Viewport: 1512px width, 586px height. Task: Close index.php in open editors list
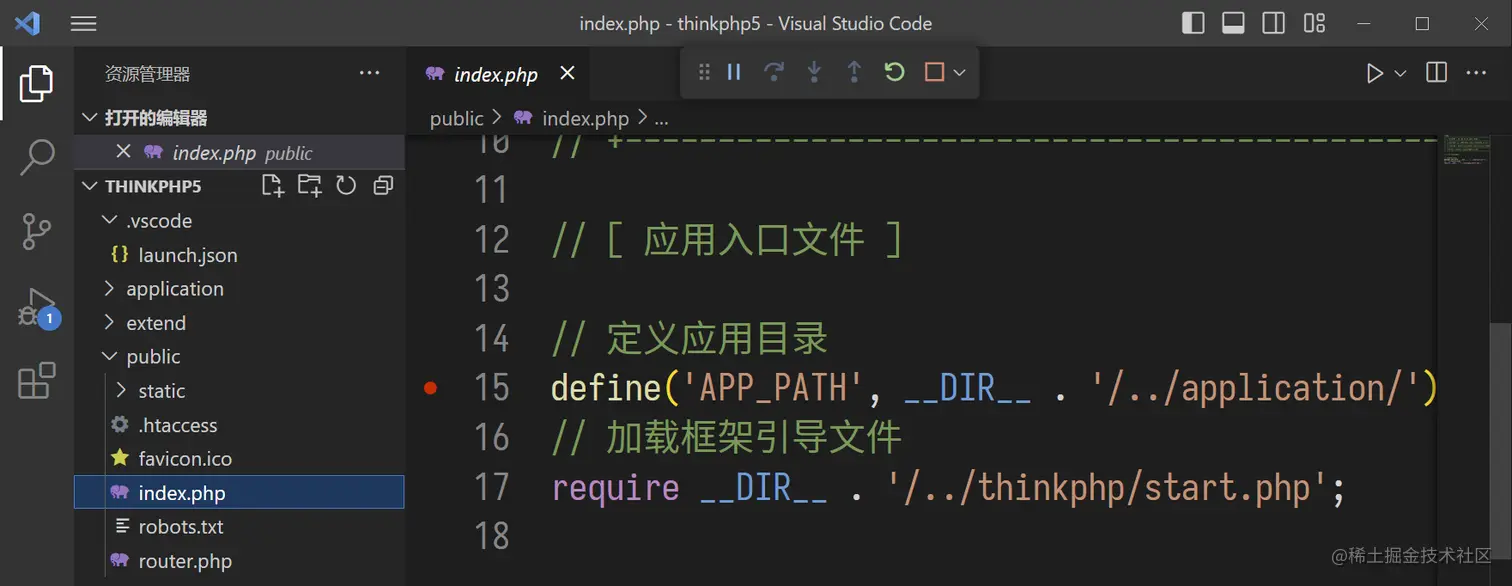(x=123, y=151)
